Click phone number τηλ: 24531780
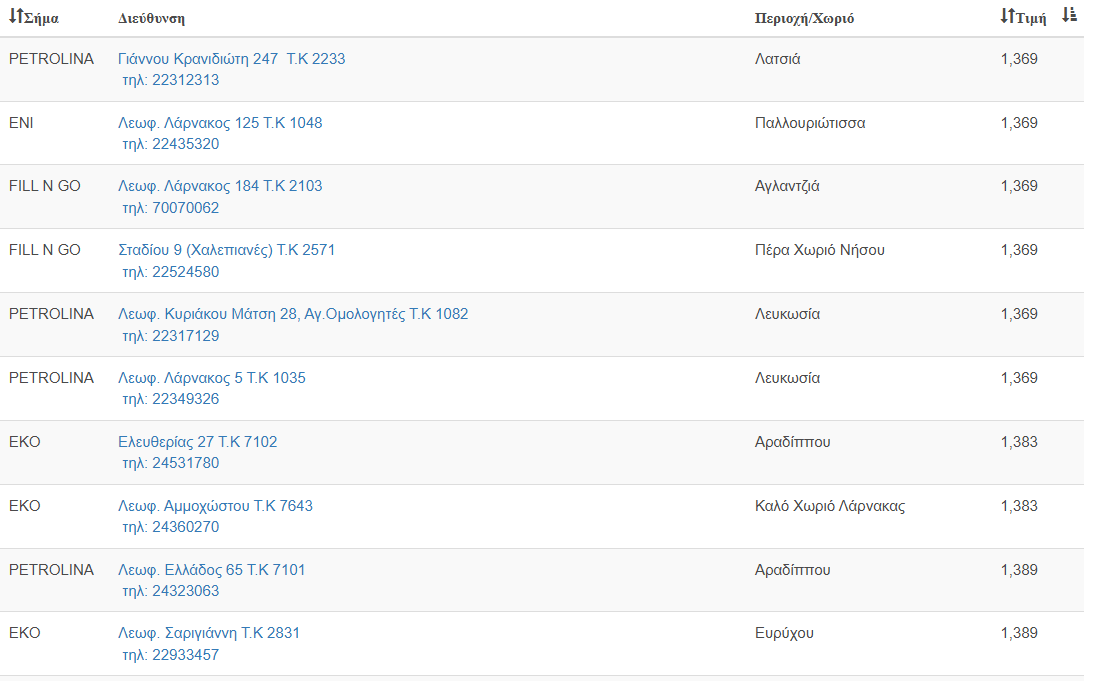Viewport: 1097px width, 681px height. (171, 463)
